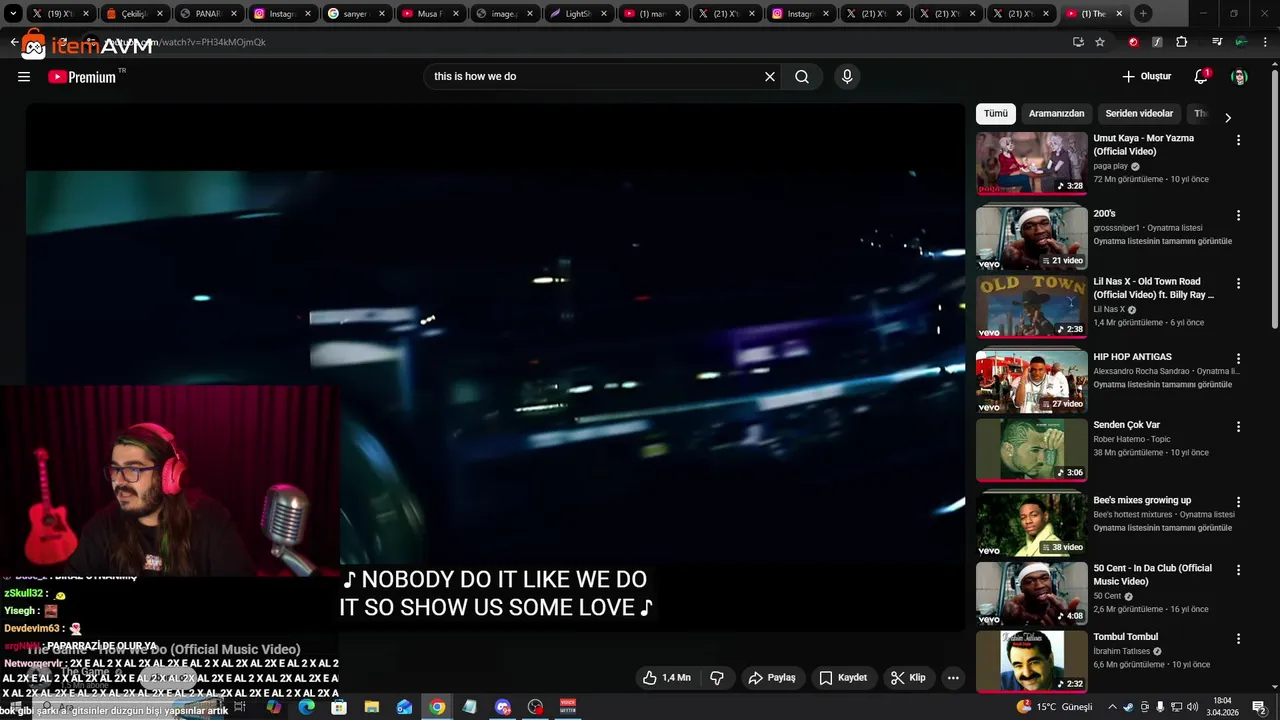Open options menu for HIP HOP ANTIGAS

[x=1238, y=359]
